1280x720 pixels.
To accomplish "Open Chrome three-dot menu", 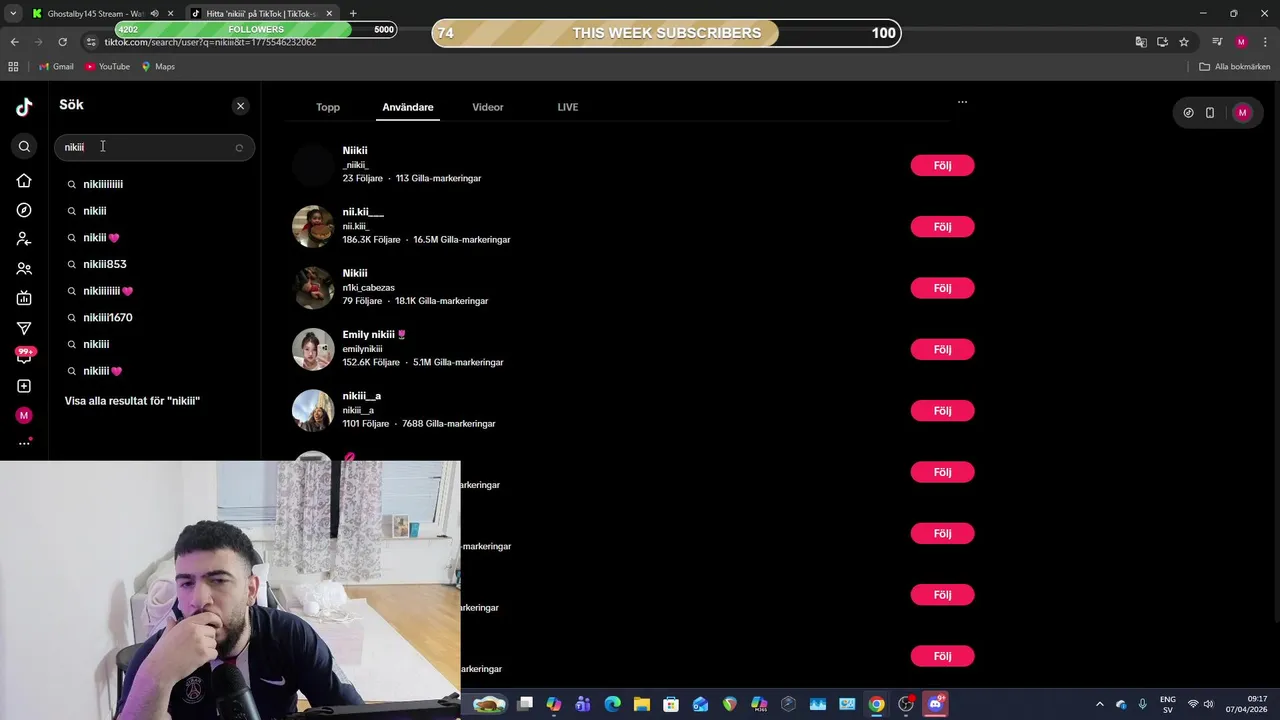I will (x=1264, y=42).
